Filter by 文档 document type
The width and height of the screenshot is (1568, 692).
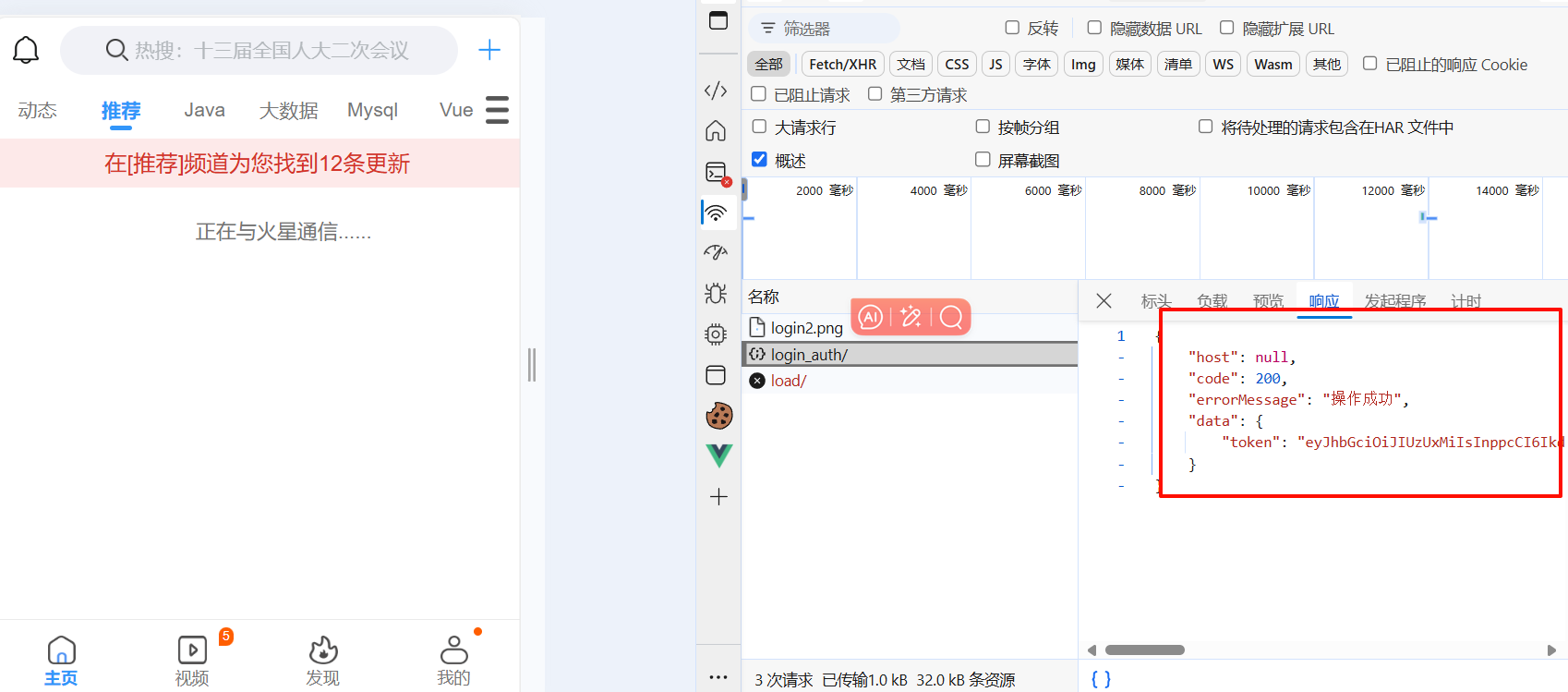[x=911, y=64]
